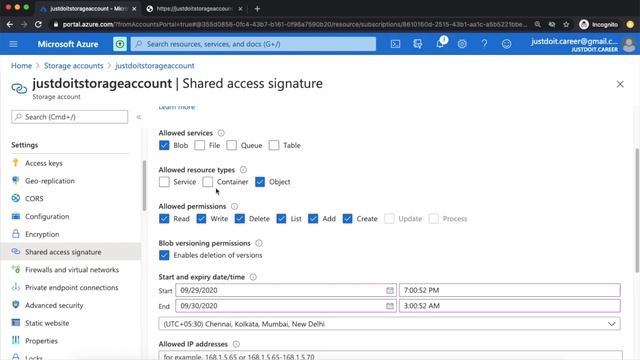
Task: Click the Allowed IP addresses input
Action: pos(391,355)
